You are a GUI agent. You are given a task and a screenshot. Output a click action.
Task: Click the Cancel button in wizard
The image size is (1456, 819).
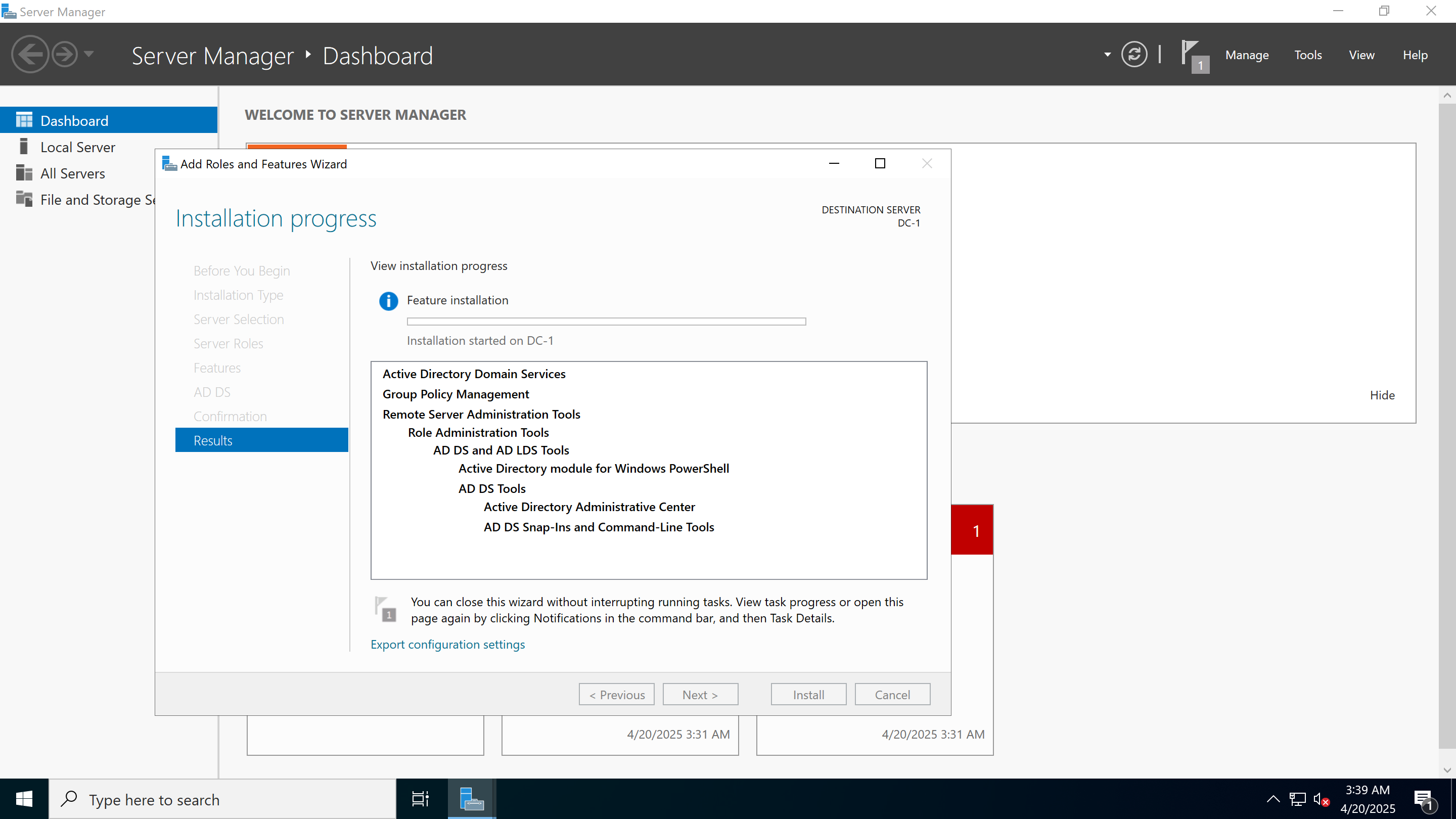pos(892,694)
